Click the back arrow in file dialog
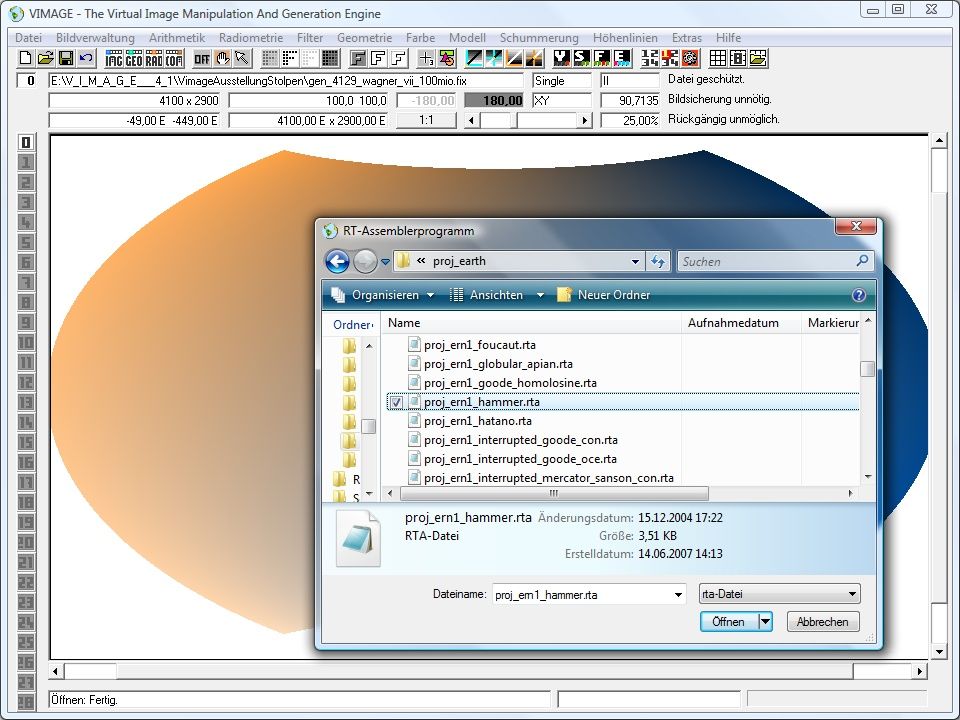The height and width of the screenshot is (720, 960). (338, 261)
